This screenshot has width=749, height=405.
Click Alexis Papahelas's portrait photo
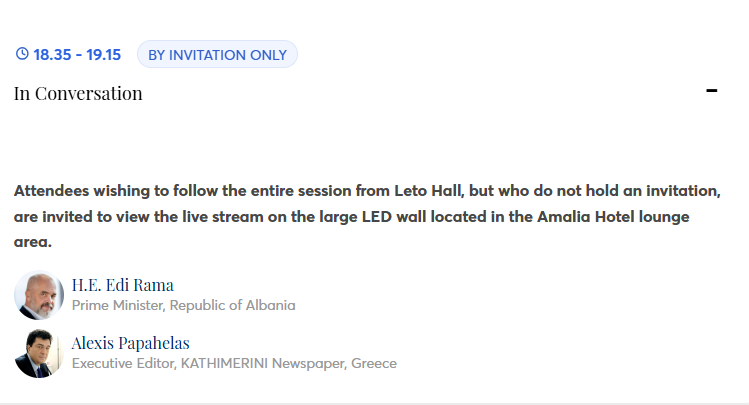click(x=39, y=353)
